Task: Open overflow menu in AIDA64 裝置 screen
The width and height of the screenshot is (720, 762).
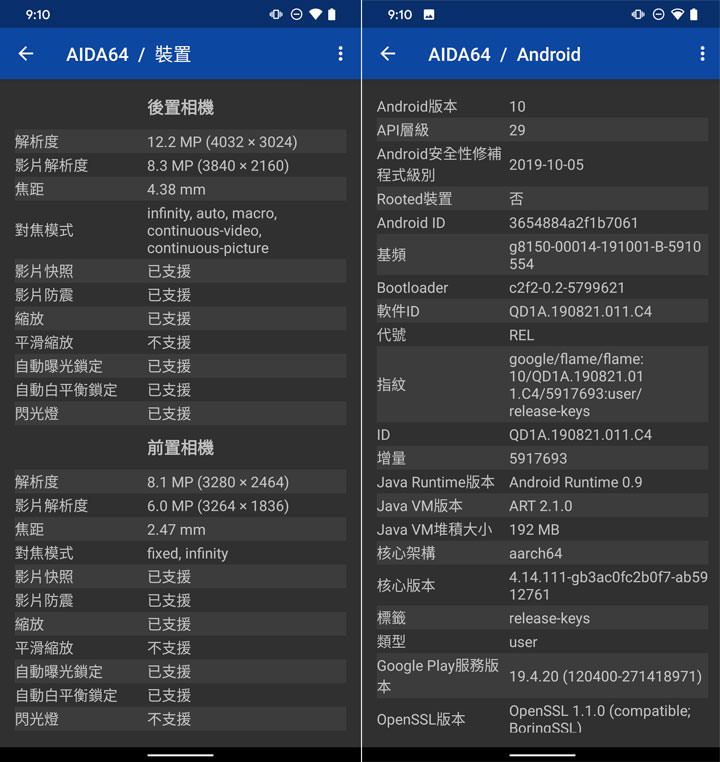Action: pos(341,53)
